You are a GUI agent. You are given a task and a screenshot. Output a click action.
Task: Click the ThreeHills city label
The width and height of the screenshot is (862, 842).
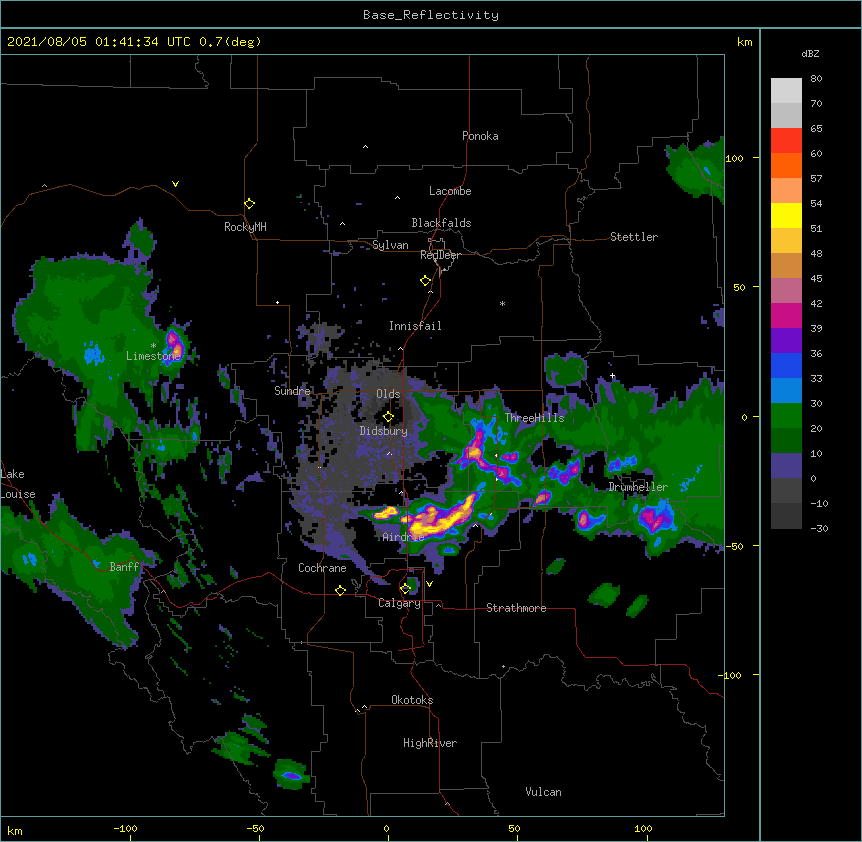click(534, 418)
